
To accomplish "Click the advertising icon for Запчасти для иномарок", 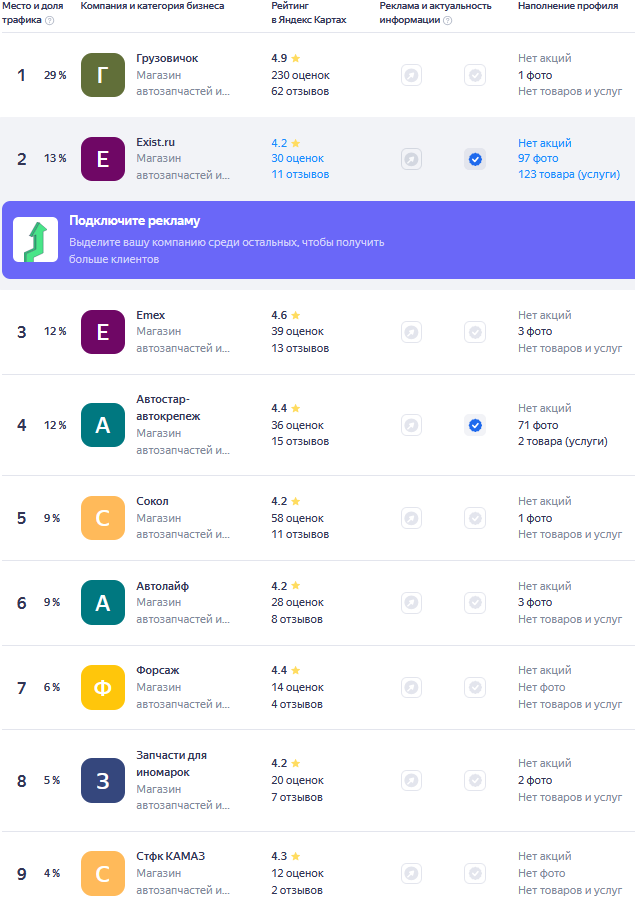I will pyautogui.click(x=411, y=780).
